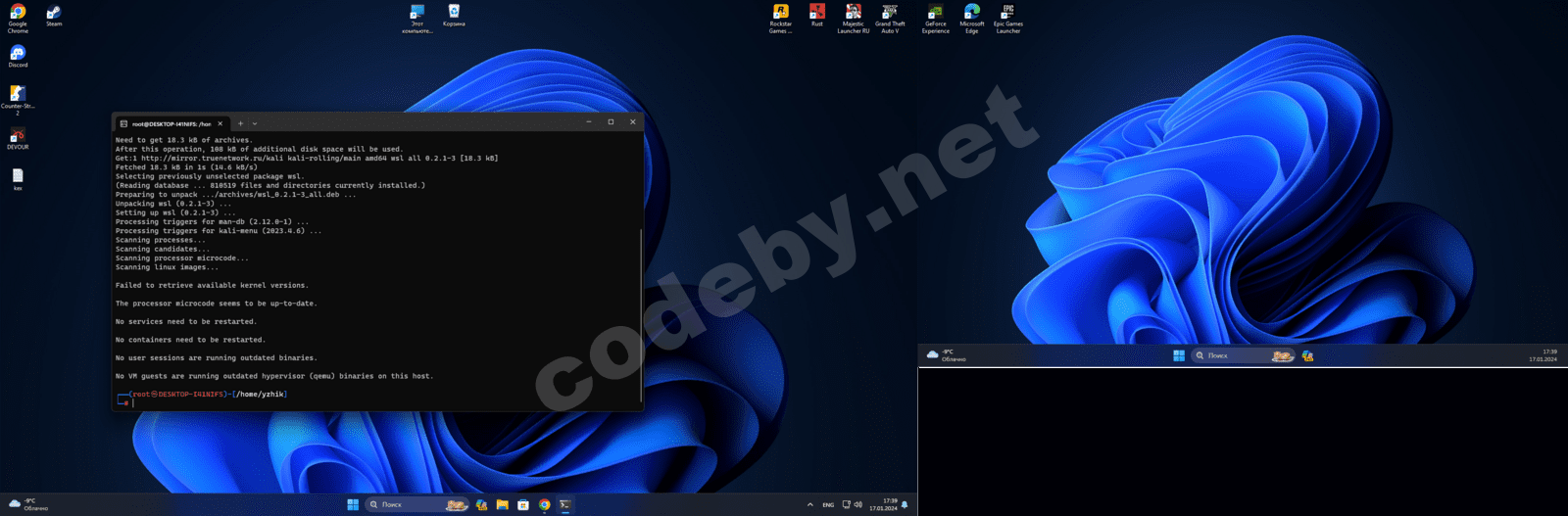Close the root@DESKTOP terminal tab
The image size is (1568, 516).
220,123
